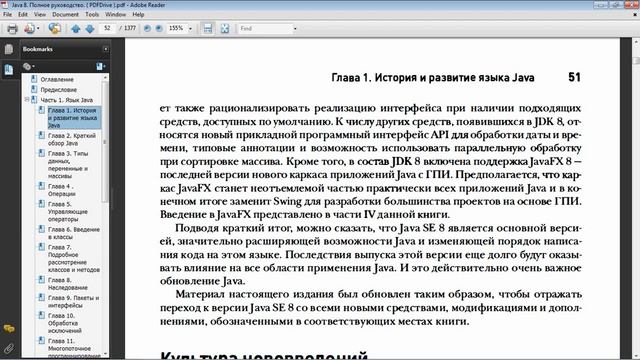The height and width of the screenshot is (360, 640).
Task: Select bookmark Глава 1. История и развитие языка Java
Action: 74,118
